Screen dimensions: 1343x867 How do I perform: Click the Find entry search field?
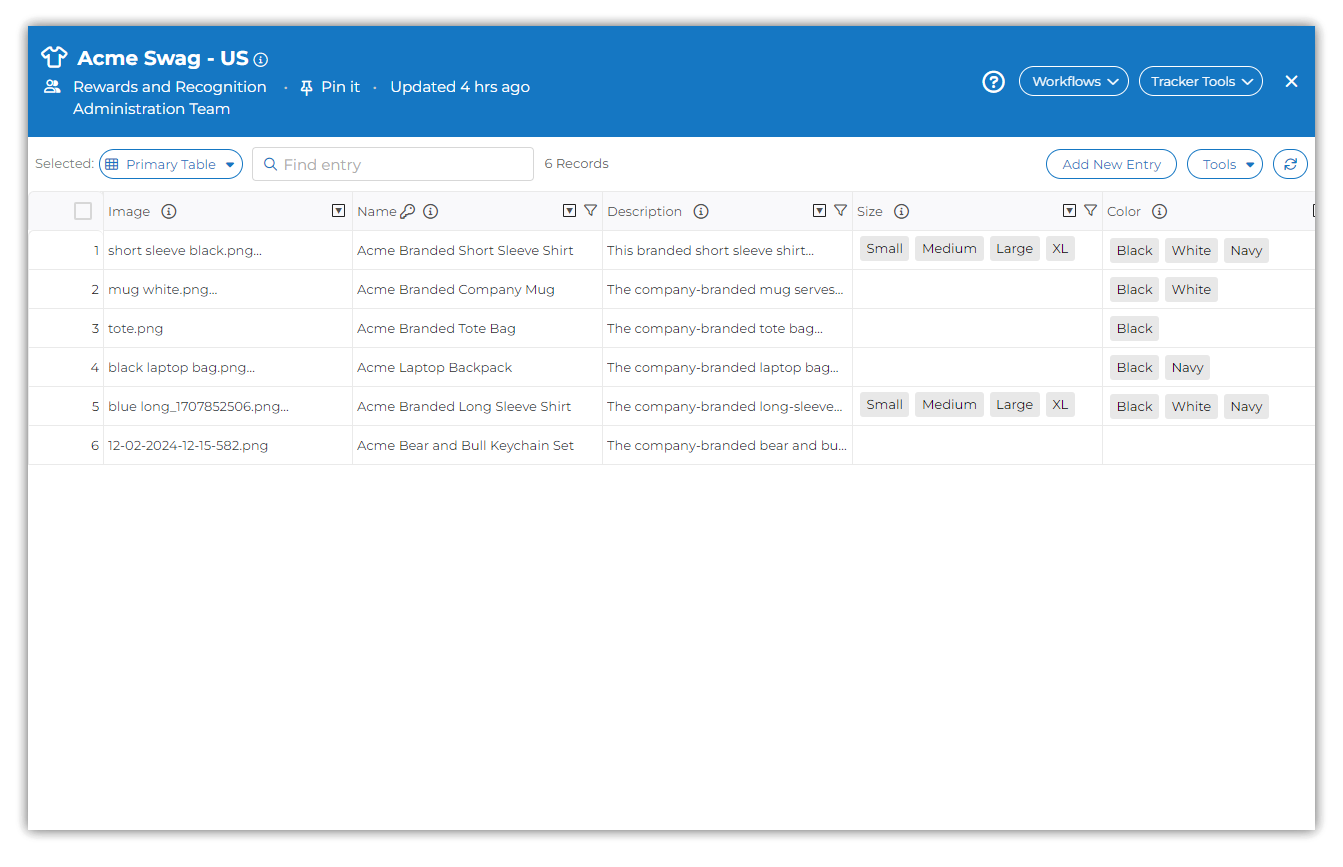click(x=393, y=164)
